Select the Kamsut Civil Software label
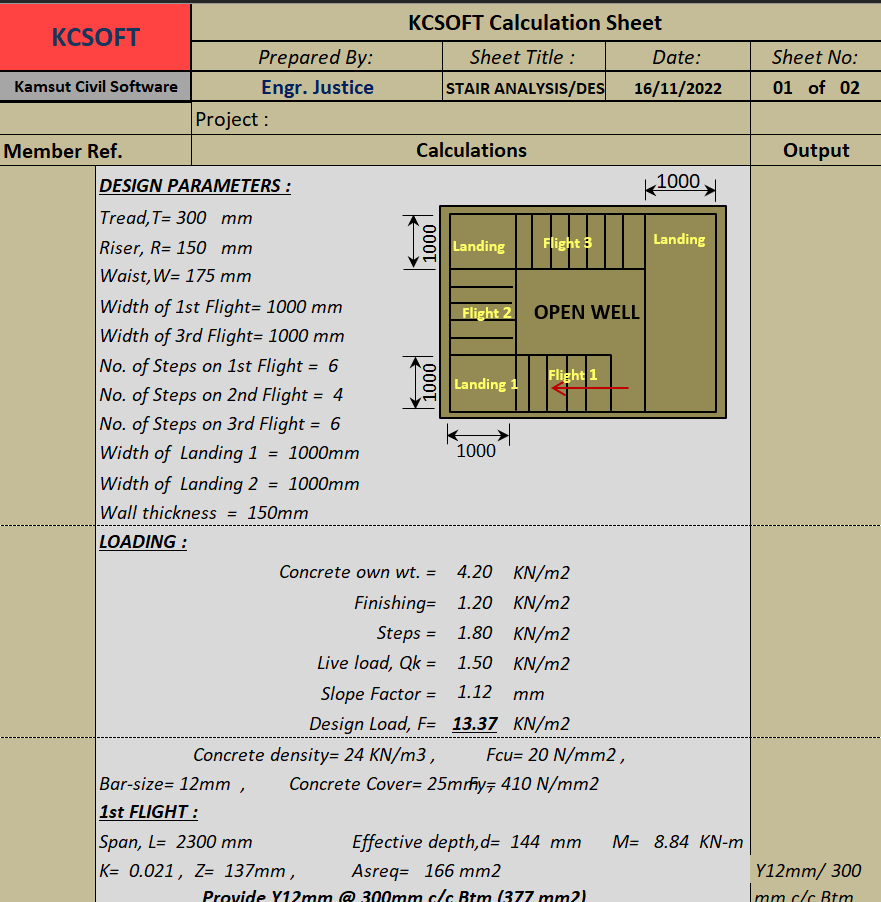The image size is (881, 902). pyautogui.click(x=94, y=86)
